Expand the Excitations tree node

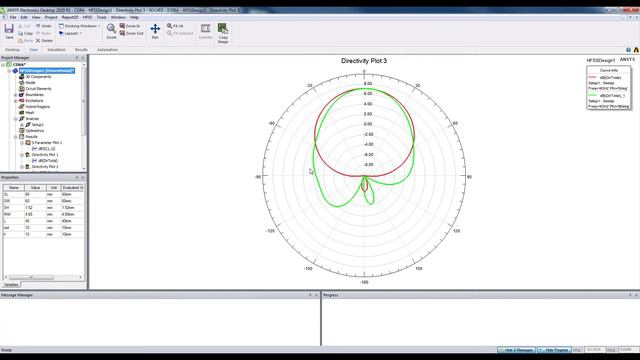pos(16,100)
